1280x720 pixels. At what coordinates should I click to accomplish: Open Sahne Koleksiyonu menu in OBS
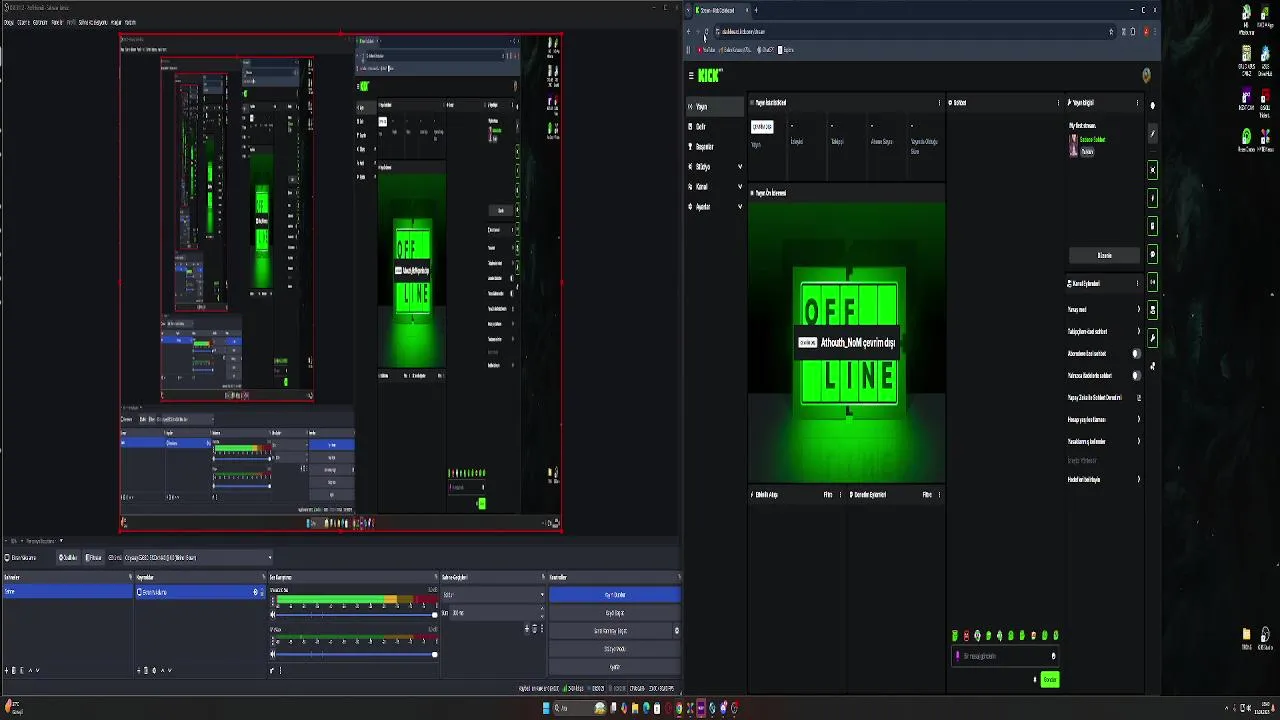[91, 22]
